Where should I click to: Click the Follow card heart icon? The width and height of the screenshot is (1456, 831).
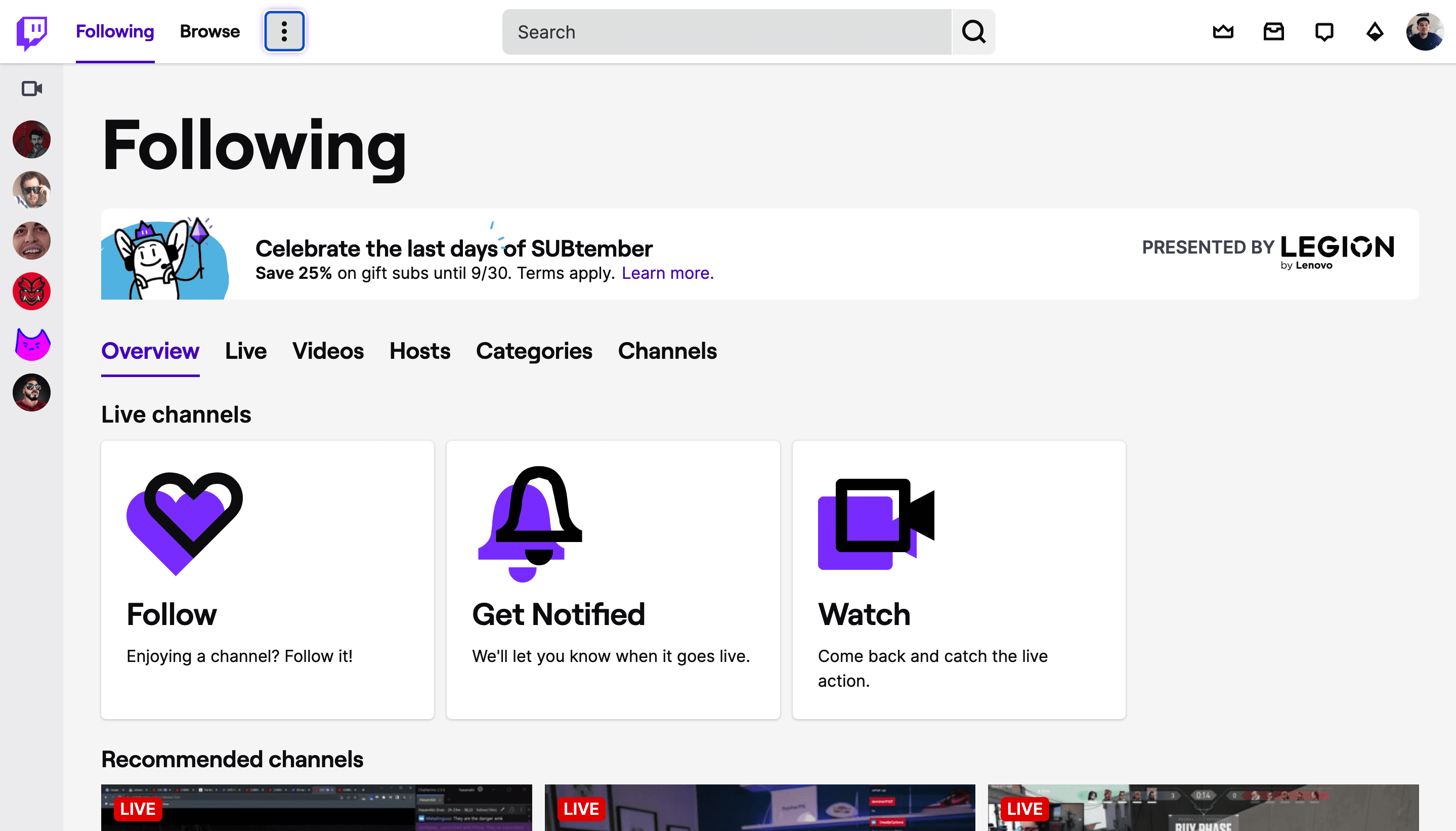point(184,523)
